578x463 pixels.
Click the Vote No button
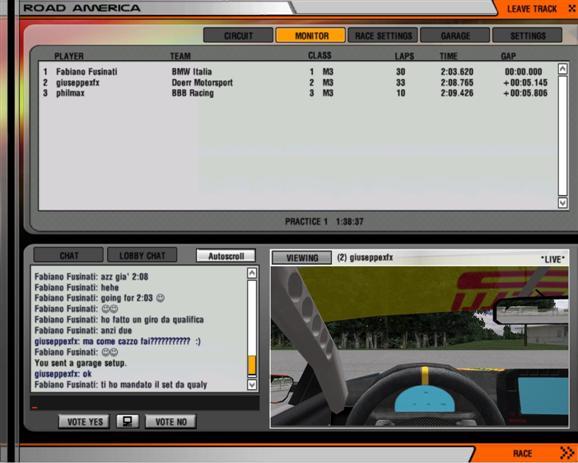(171, 422)
